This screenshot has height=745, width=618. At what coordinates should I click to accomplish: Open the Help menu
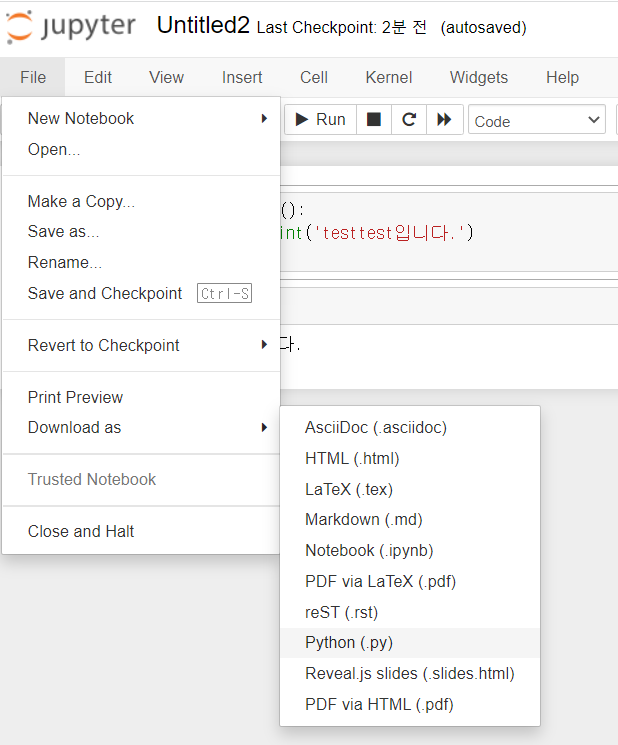pyautogui.click(x=562, y=77)
